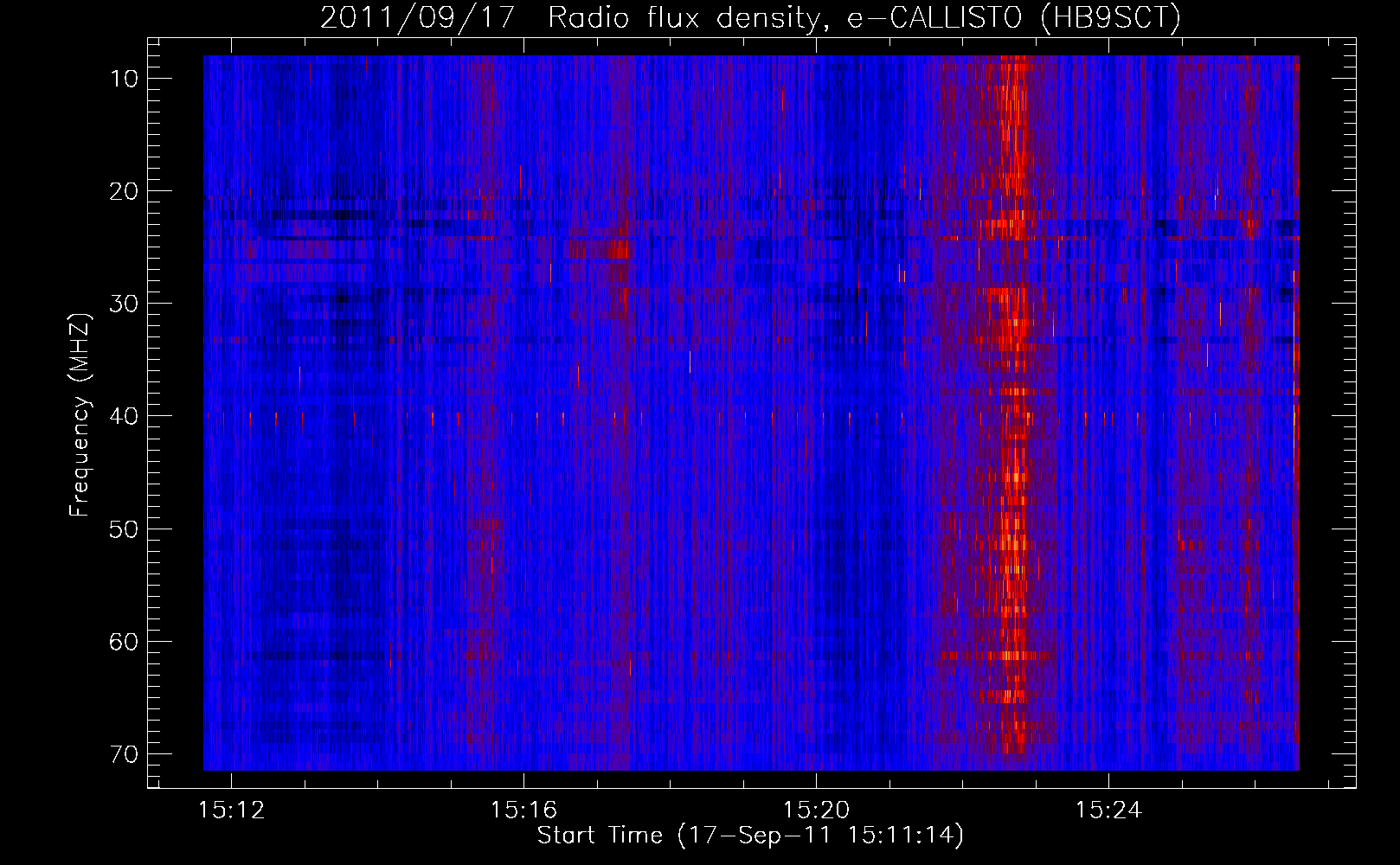
Task: Click the 15:12 time tick label
Action: [231, 811]
